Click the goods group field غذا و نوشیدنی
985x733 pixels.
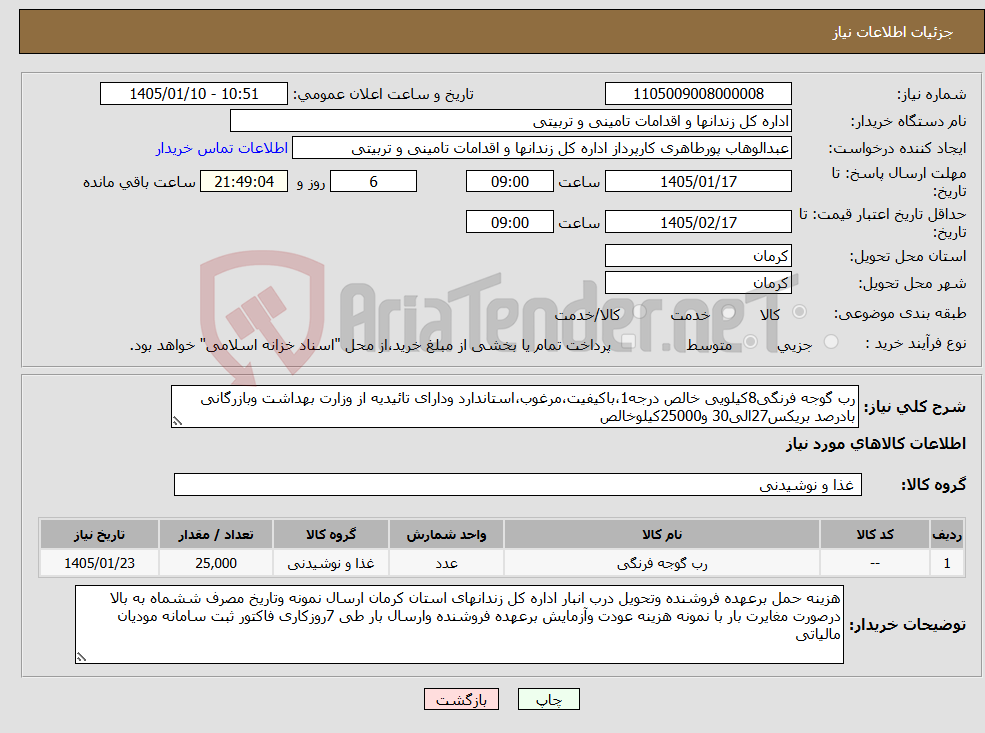coord(518,485)
